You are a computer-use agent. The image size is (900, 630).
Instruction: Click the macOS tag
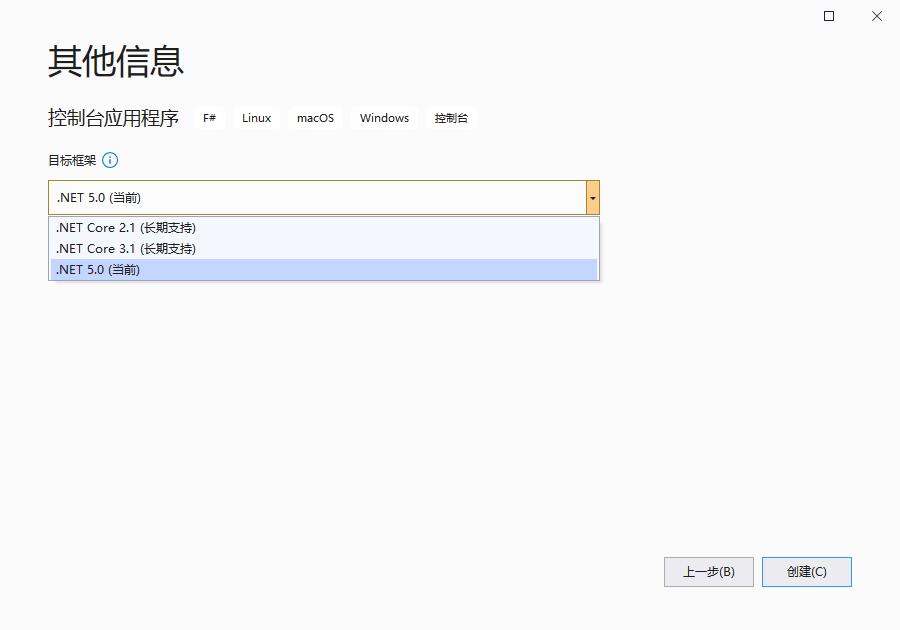[x=315, y=118]
